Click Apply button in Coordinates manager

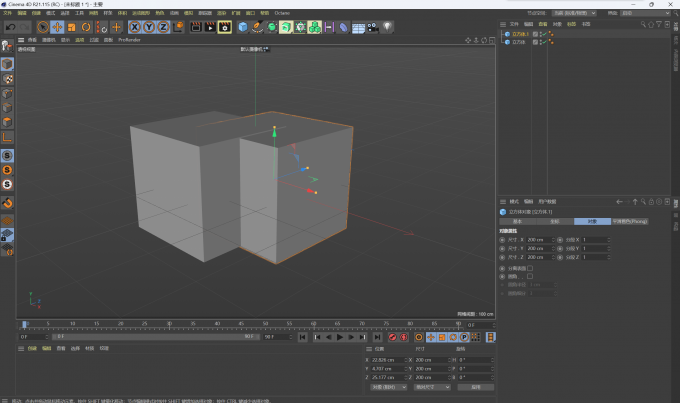(x=476, y=387)
